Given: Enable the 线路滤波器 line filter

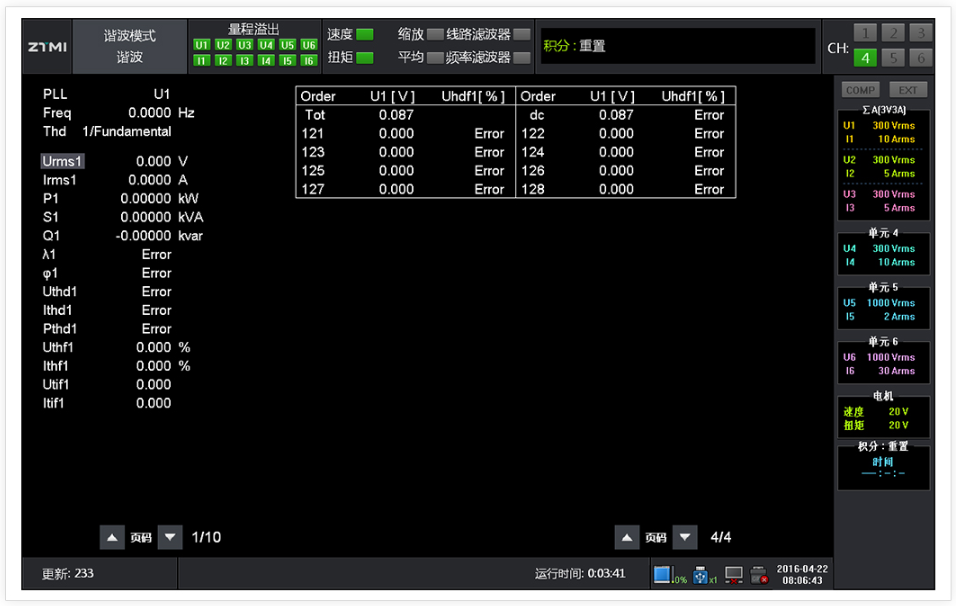Looking at the screenshot, I should click(522, 34).
